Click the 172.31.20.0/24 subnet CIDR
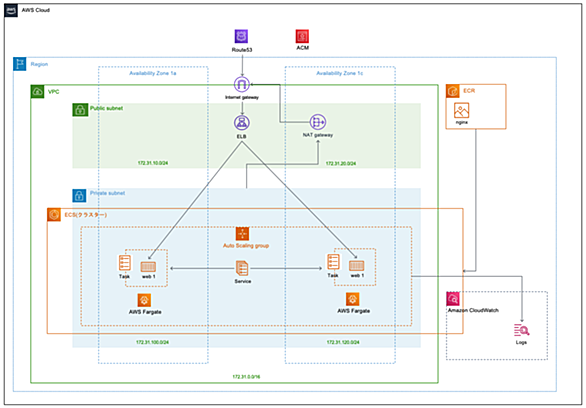Image resolution: width=586 pixels, height=408 pixels. [x=341, y=164]
